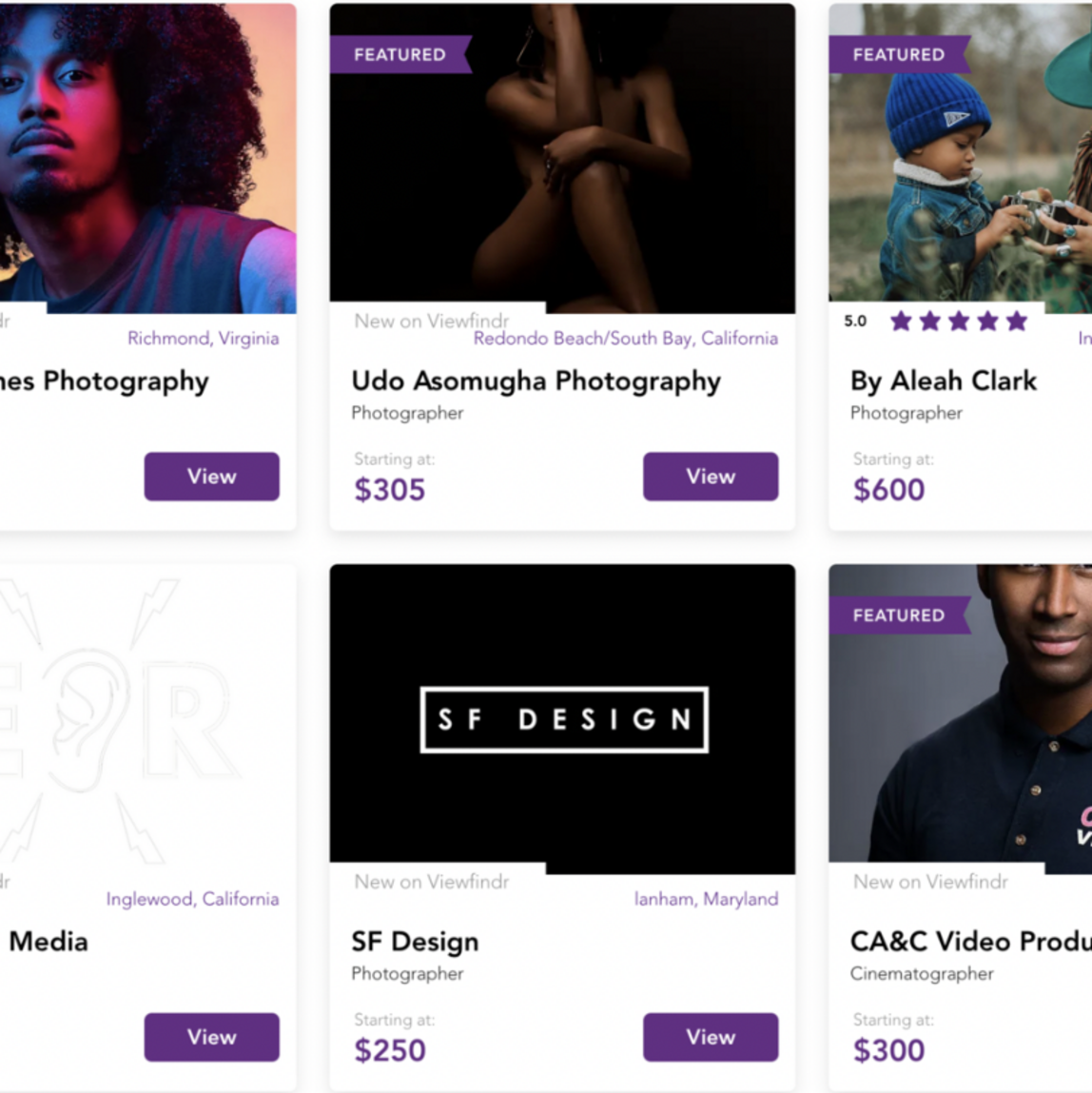The width and height of the screenshot is (1092, 1093).
Task: Open the SF Design listing title
Action: click(x=415, y=942)
